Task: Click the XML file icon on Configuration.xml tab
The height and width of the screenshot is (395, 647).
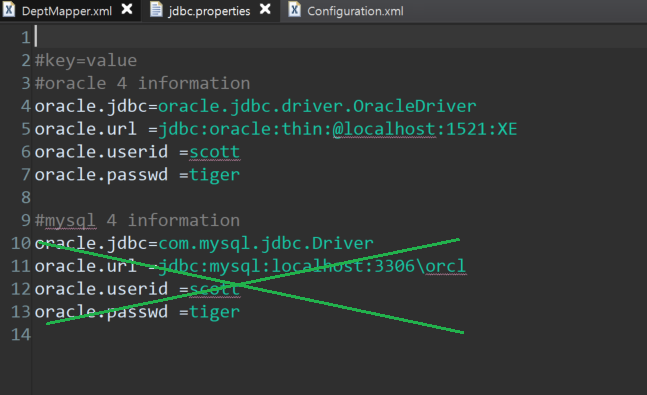Action: point(294,9)
